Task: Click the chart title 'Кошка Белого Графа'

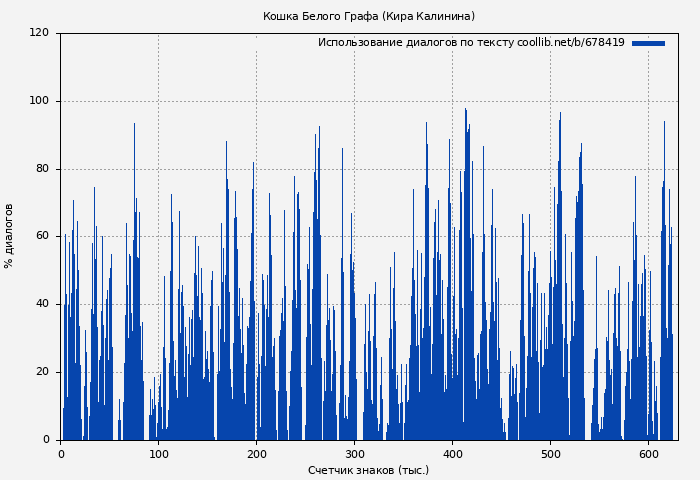Action: (x=368, y=17)
